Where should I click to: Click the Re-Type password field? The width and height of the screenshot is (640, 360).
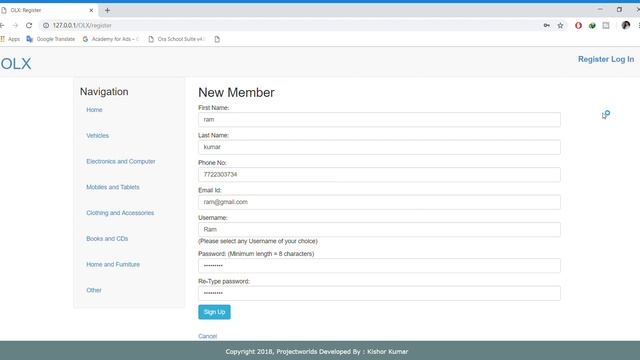click(x=379, y=293)
